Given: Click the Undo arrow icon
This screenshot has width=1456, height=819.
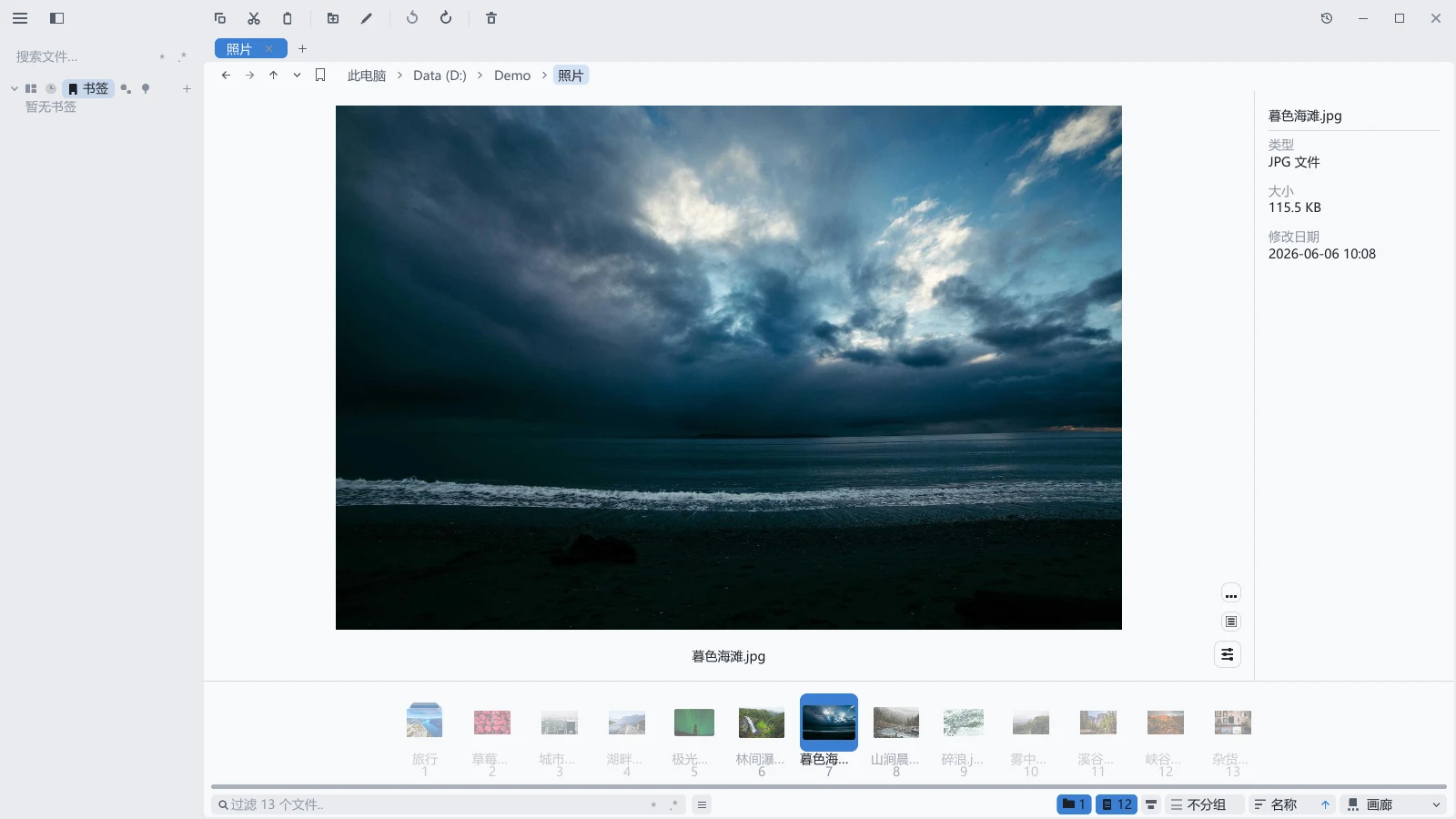Looking at the screenshot, I should tap(412, 18).
